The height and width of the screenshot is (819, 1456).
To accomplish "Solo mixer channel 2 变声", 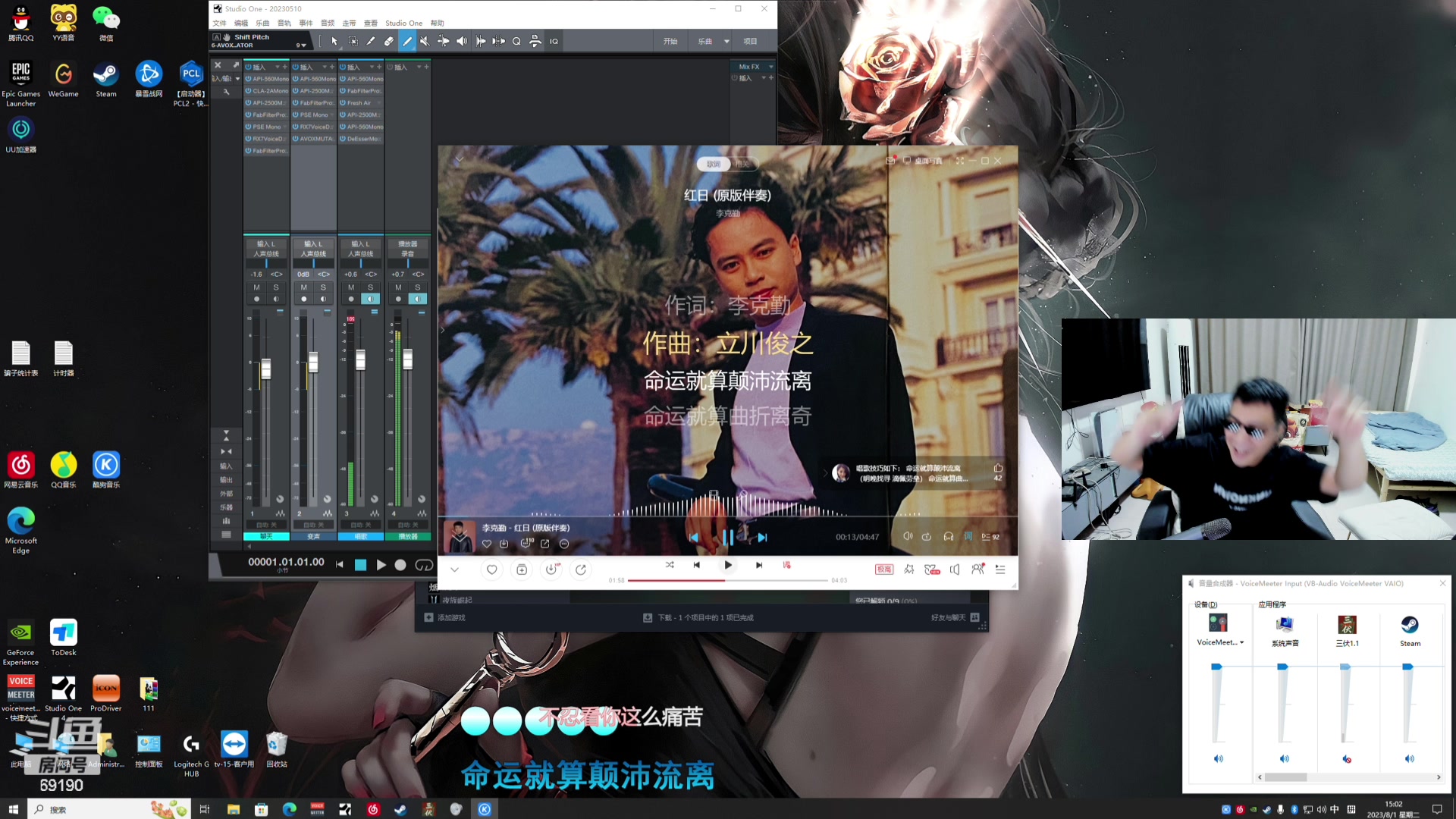I will pyautogui.click(x=323, y=287).
